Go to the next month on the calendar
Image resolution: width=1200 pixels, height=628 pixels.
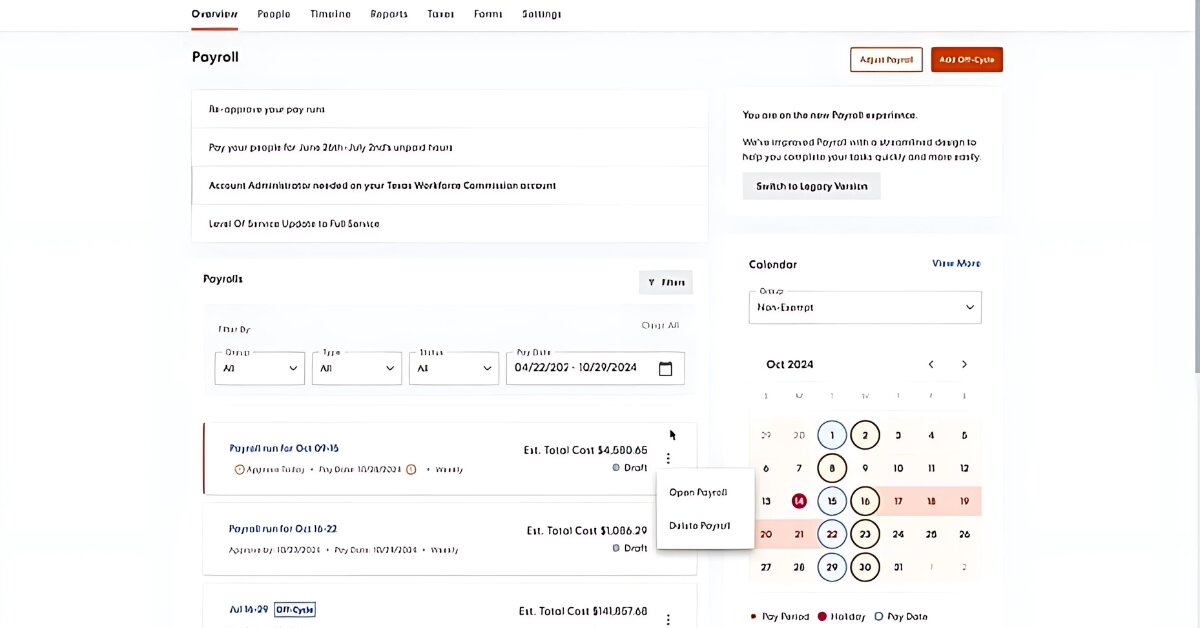pyautogui.click(x=963, y=364)
